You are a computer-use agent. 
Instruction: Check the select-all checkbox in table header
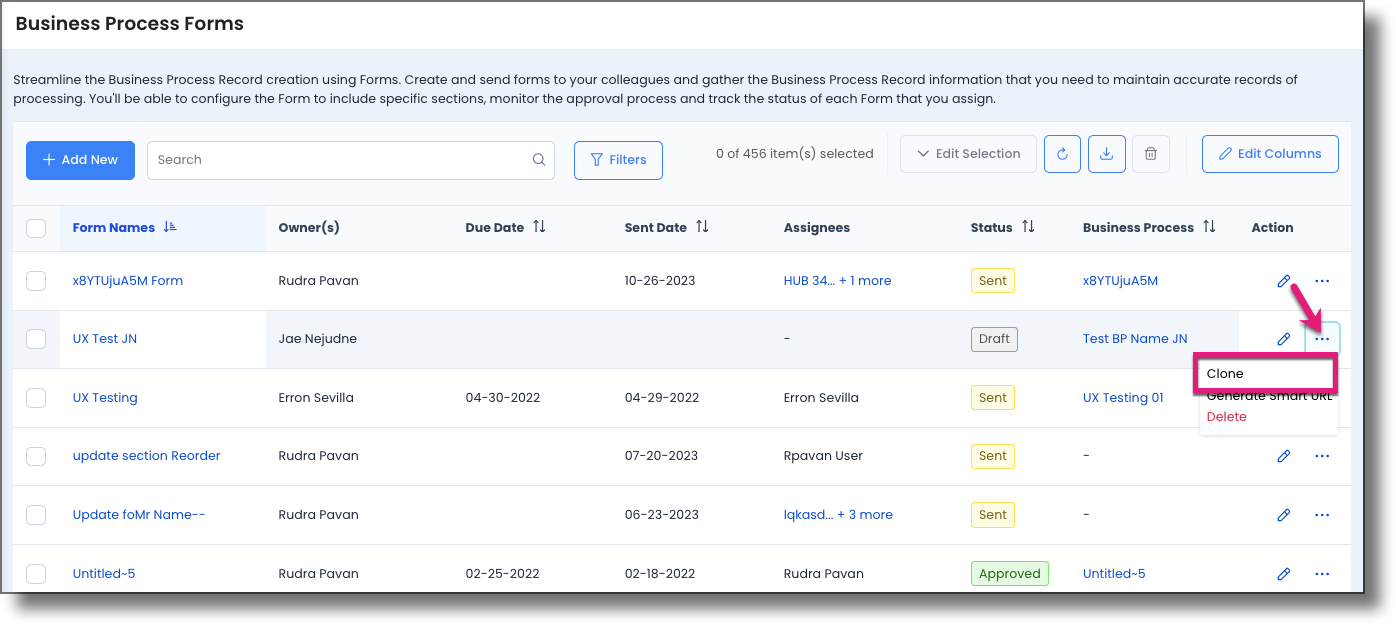pos(36,228)
